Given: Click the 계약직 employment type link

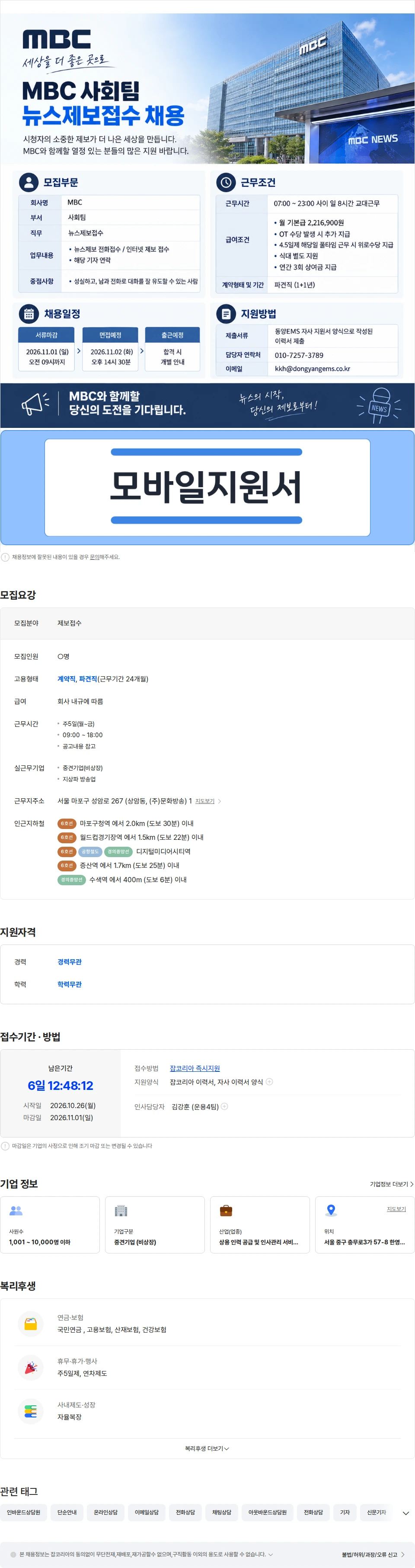Looking at the screenshot, I should (x=66, y=679).
